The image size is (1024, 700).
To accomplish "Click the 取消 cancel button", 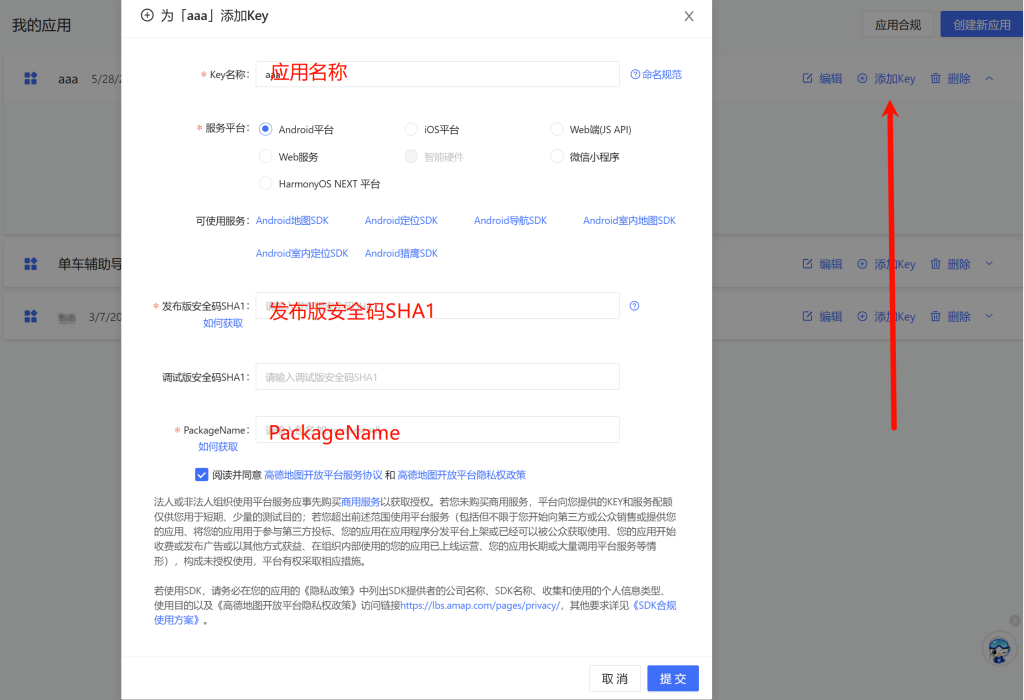I will tap(615, 679).
